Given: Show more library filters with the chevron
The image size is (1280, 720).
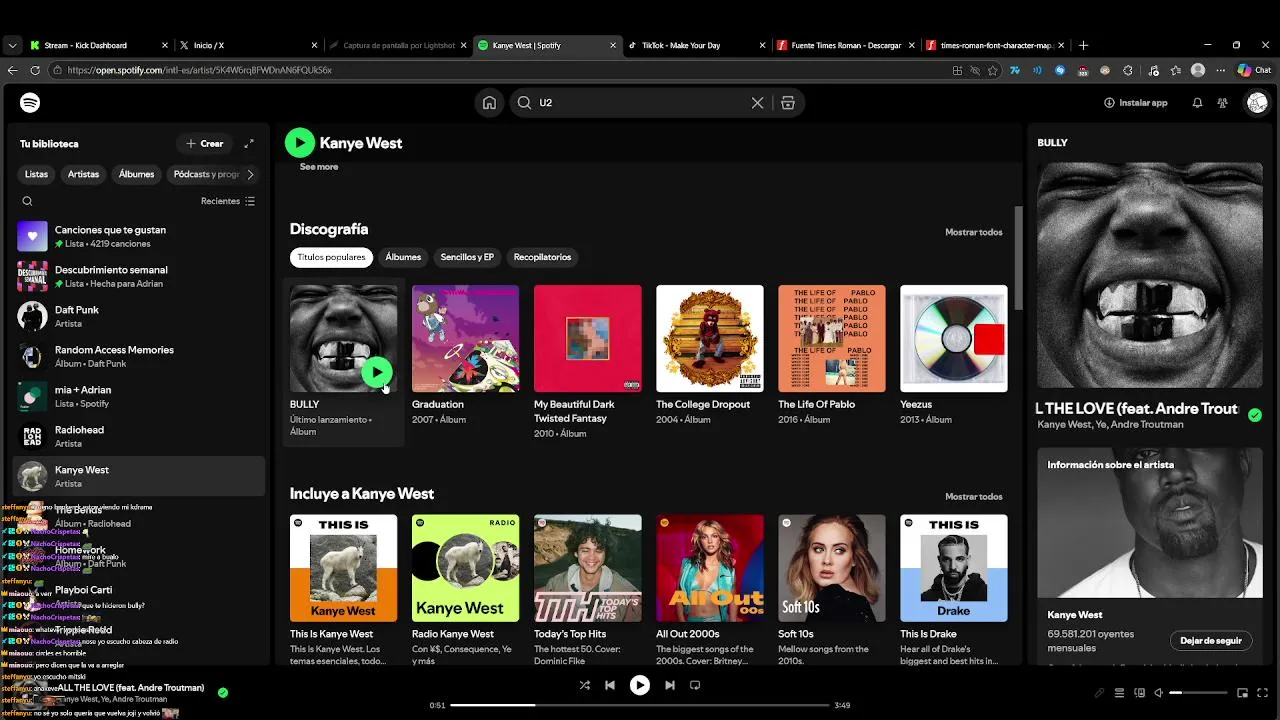Looking at the screenshot, I should tap(250, 174).
